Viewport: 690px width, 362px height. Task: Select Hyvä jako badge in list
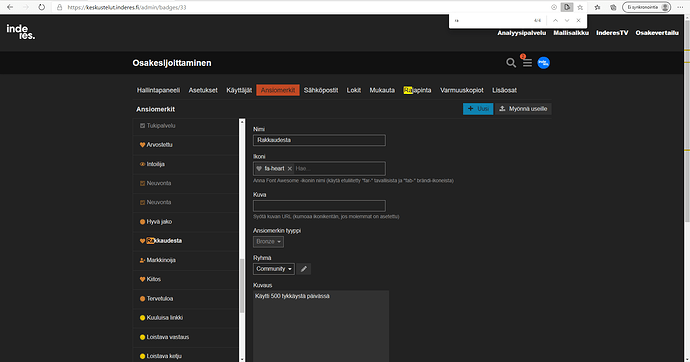point(186,222)
